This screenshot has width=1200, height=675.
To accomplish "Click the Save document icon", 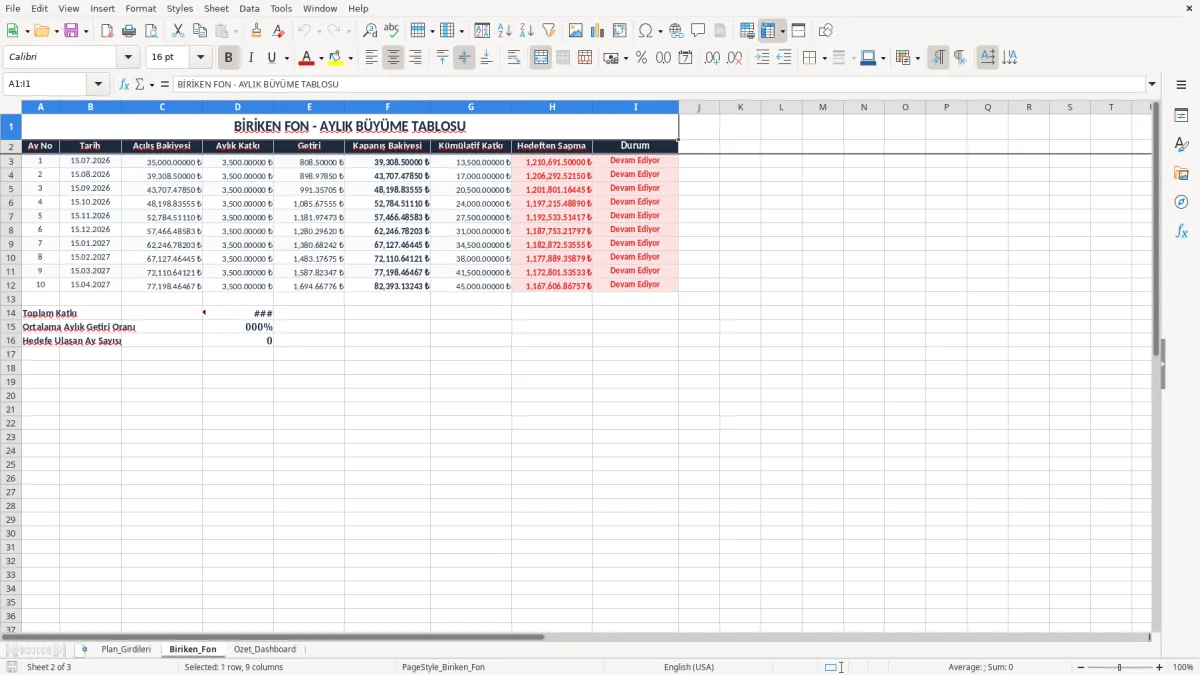I will [x=71, y=31].
